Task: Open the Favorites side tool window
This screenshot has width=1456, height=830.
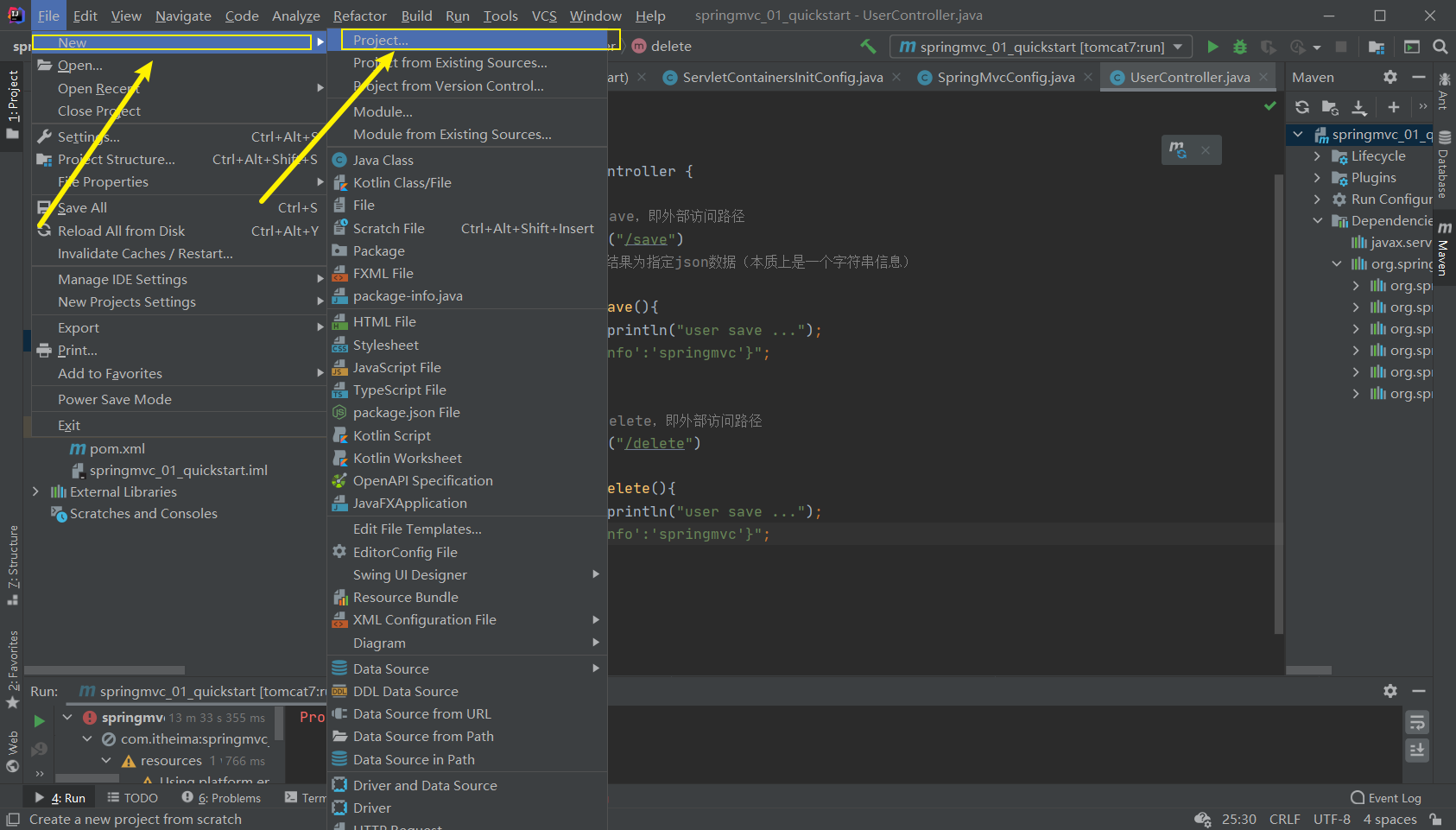Action: tap(13, 670)
